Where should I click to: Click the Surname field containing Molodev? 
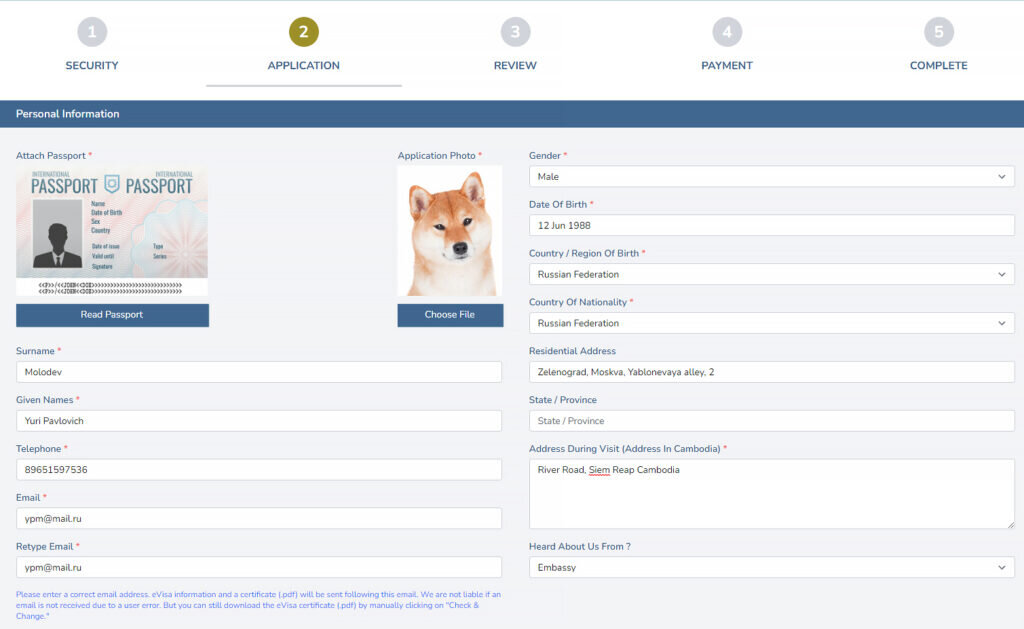click(x=259, y=372)
